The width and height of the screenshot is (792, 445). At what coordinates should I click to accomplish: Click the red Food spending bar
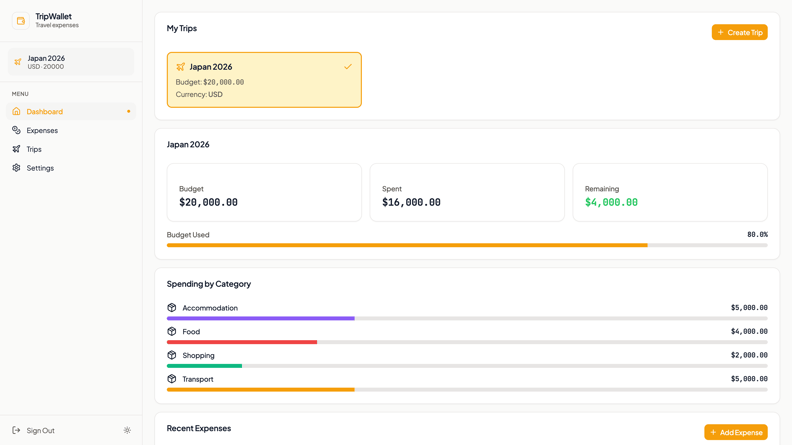pyautogui.click(x=242, y=342)
